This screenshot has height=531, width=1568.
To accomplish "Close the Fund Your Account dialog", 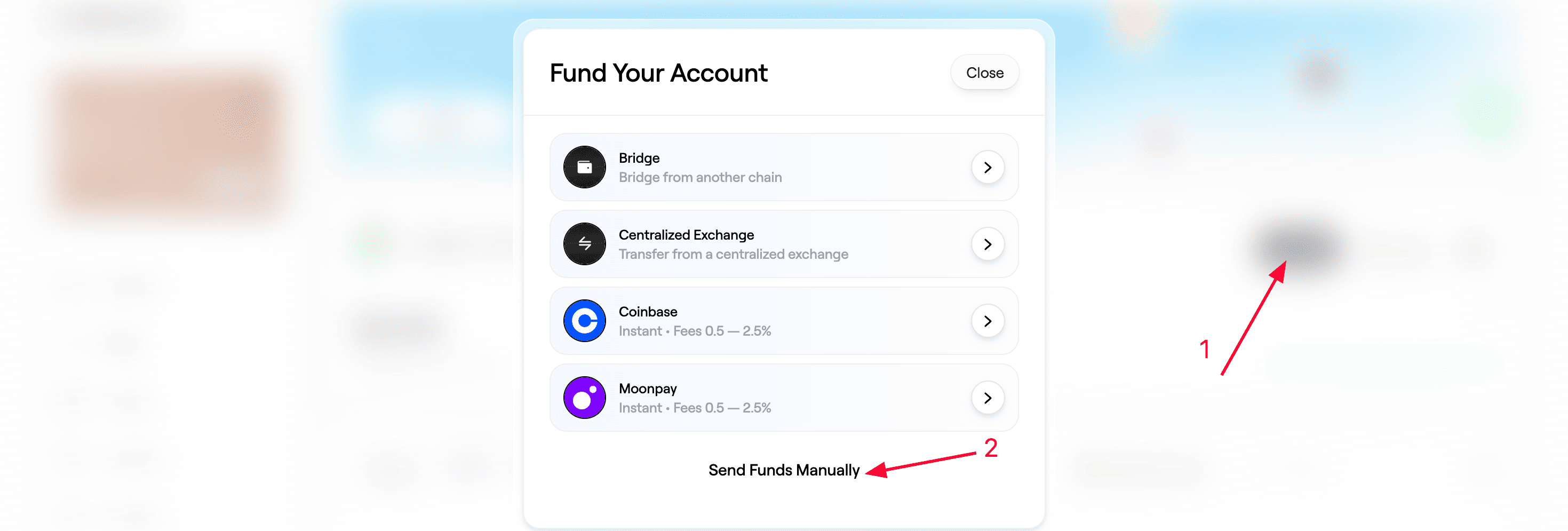I will click(x=984, y=73).
